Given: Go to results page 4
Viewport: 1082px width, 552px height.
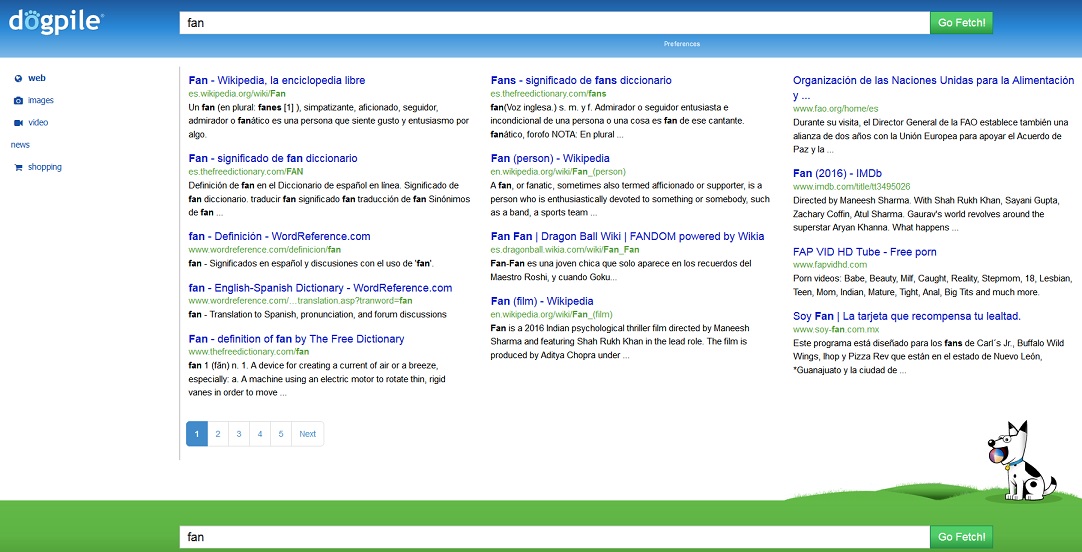Looking at the screenshot, I should [259, 434].
